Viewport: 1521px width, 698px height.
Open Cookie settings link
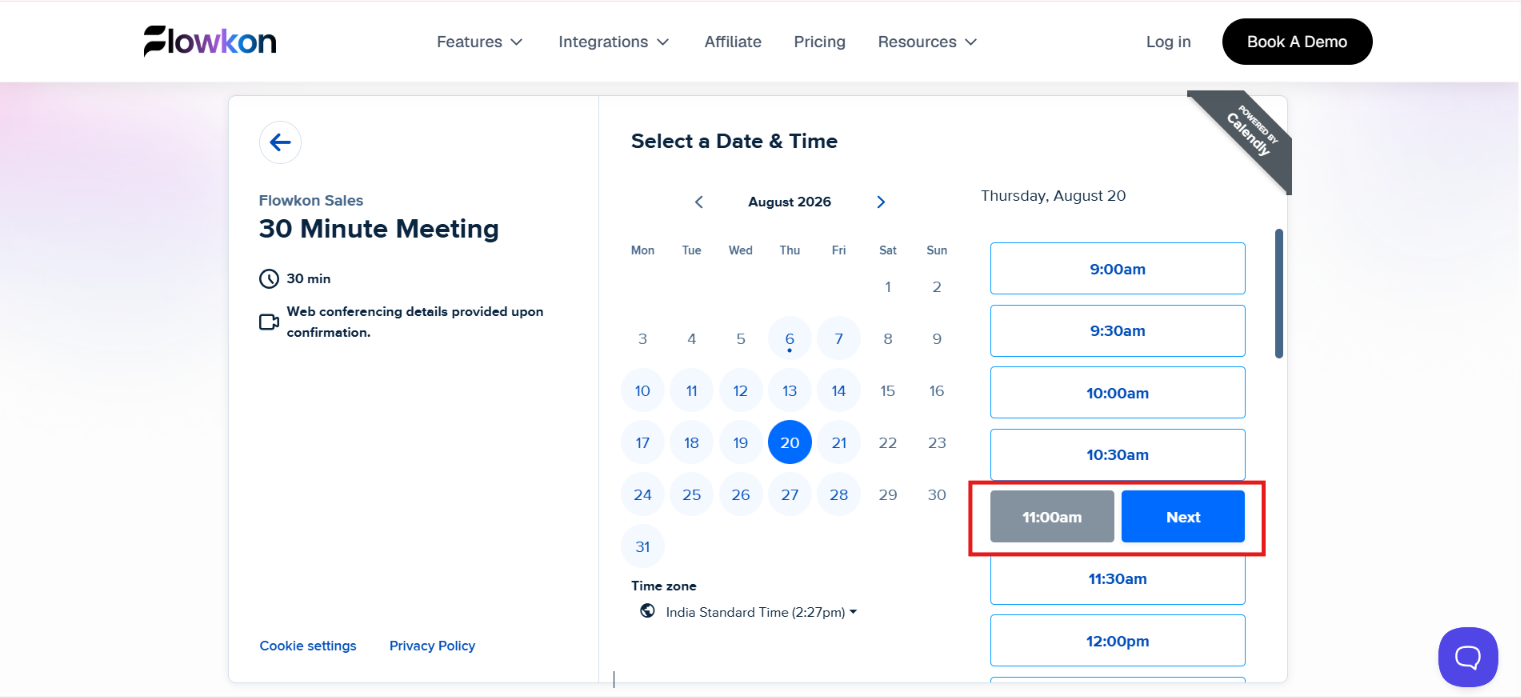(x=308, y=646)
